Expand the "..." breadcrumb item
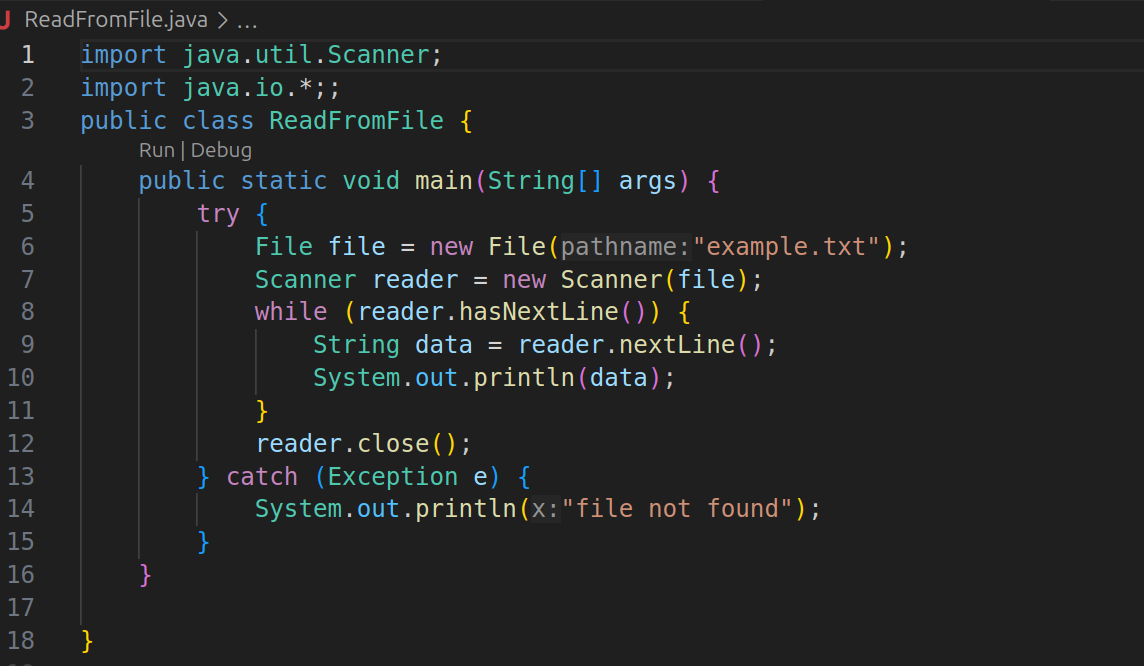This screenshot has height=666, width=1144. 246,18
